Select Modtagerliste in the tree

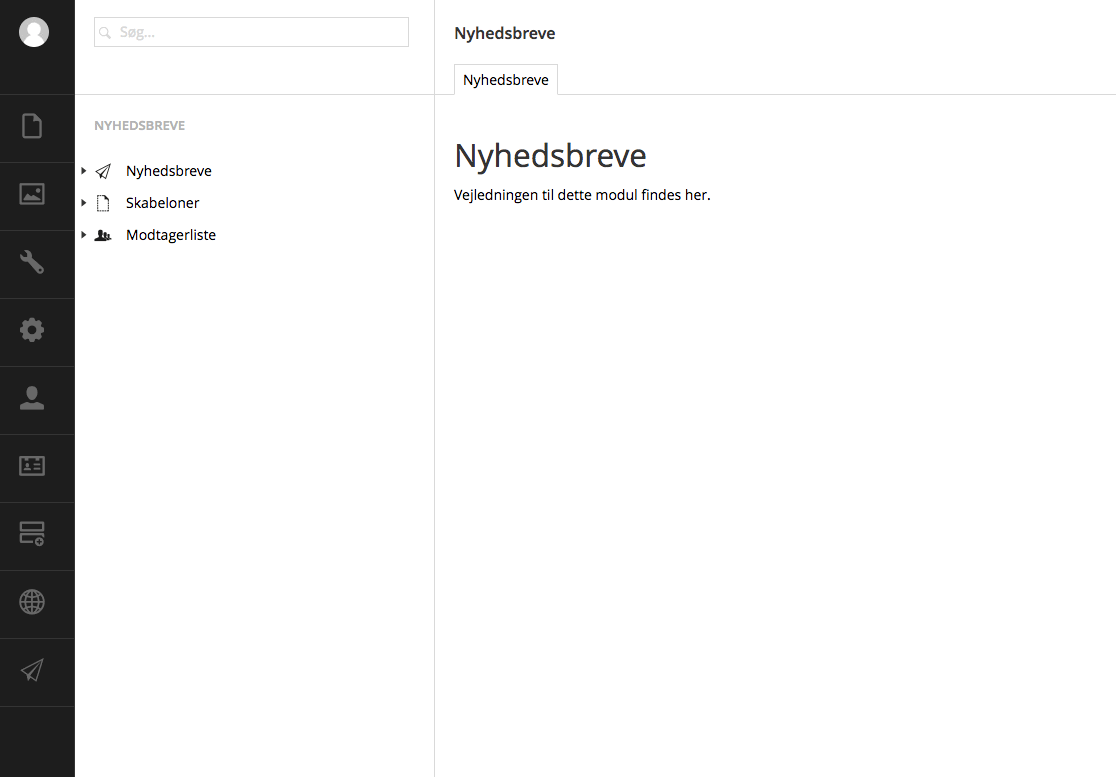tap(170, 235)
